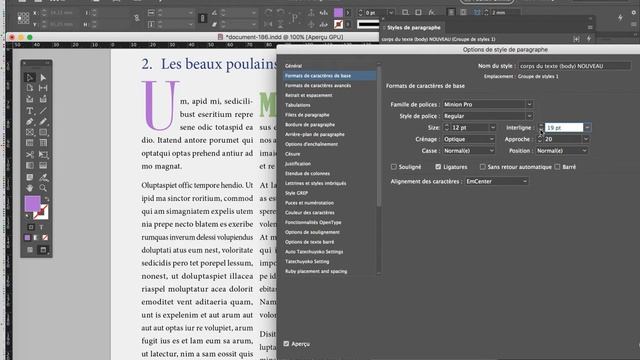Apply None icon in the toolbox

click(45, 238)
